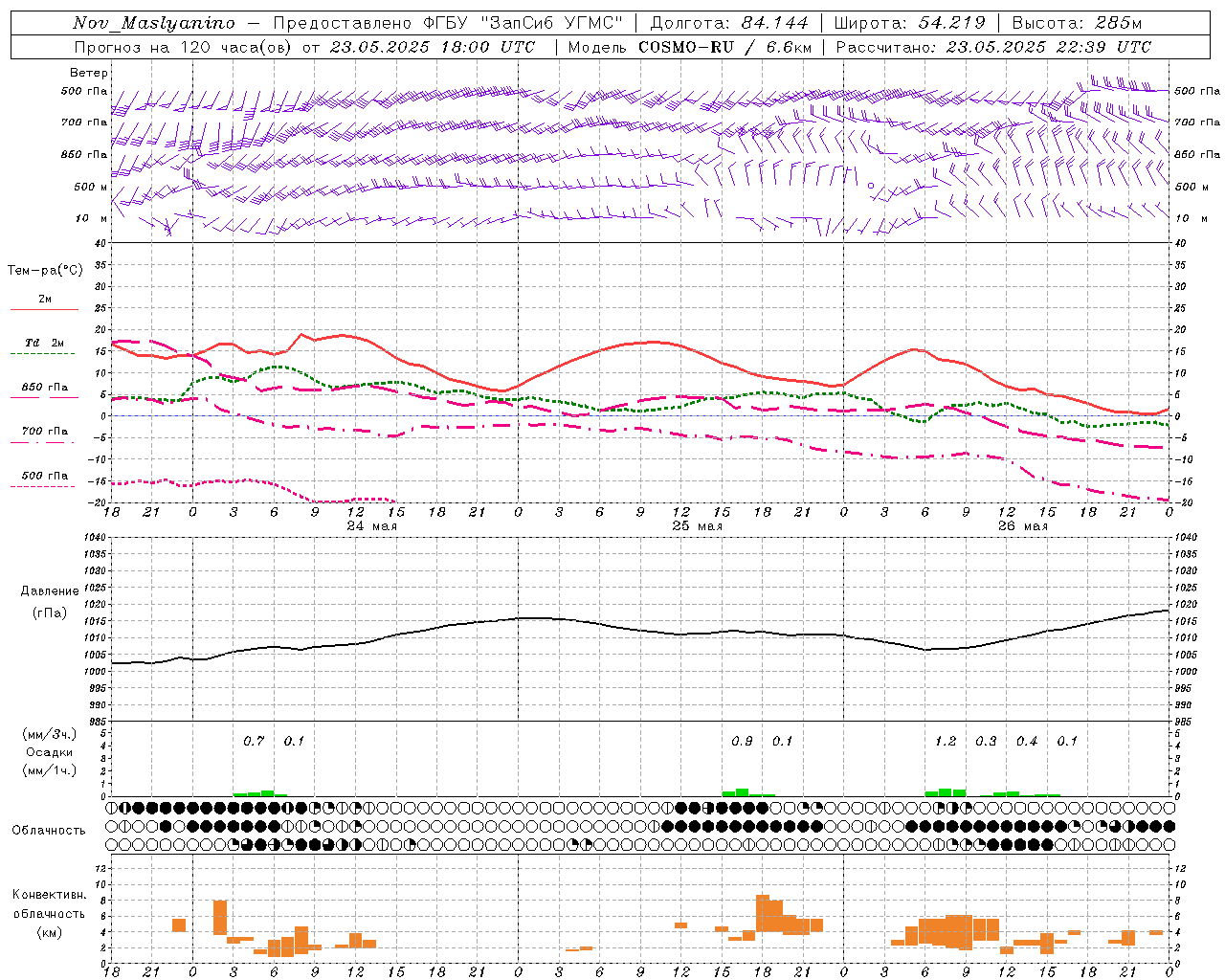Select the 700 гПа temperature legend entry
The height and width of the screenshot is (980, 1225).
pyautogui.click(x=45, y=431)
